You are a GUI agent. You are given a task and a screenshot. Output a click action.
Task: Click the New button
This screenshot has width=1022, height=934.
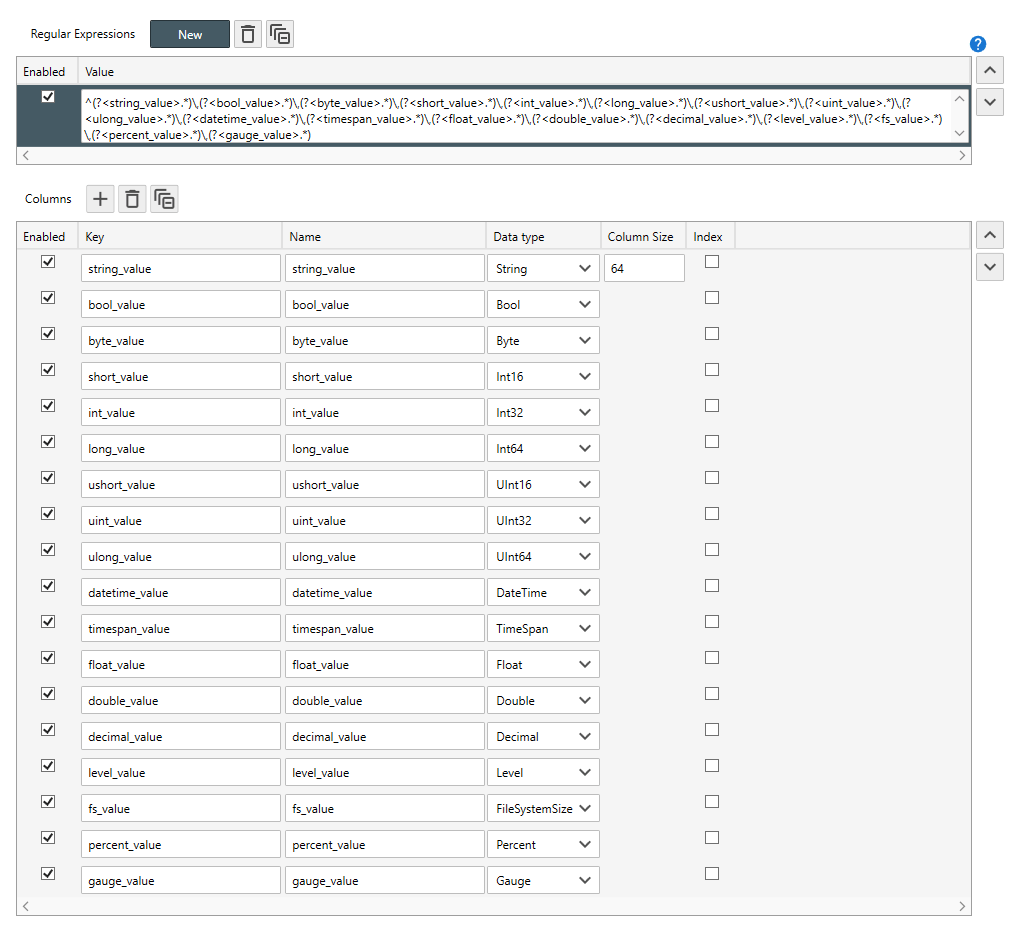189,33
